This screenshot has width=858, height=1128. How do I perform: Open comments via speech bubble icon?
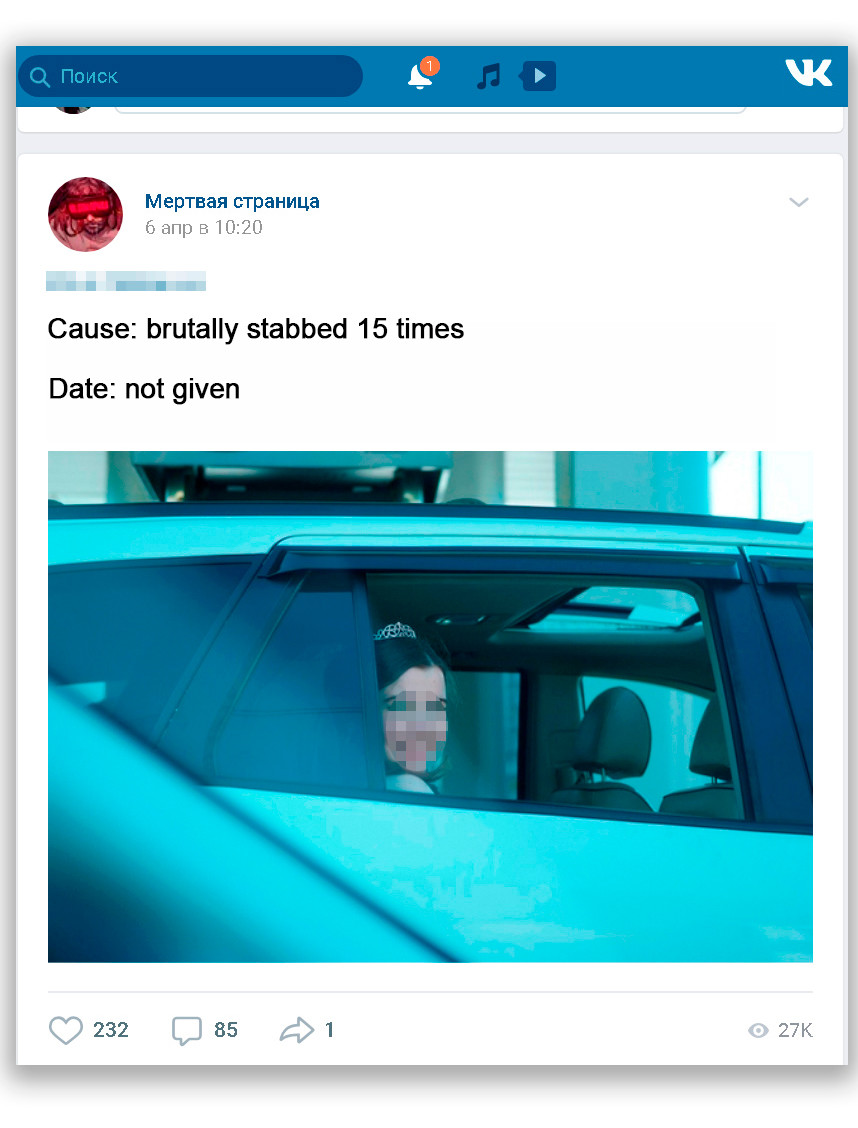[186, 1030]
